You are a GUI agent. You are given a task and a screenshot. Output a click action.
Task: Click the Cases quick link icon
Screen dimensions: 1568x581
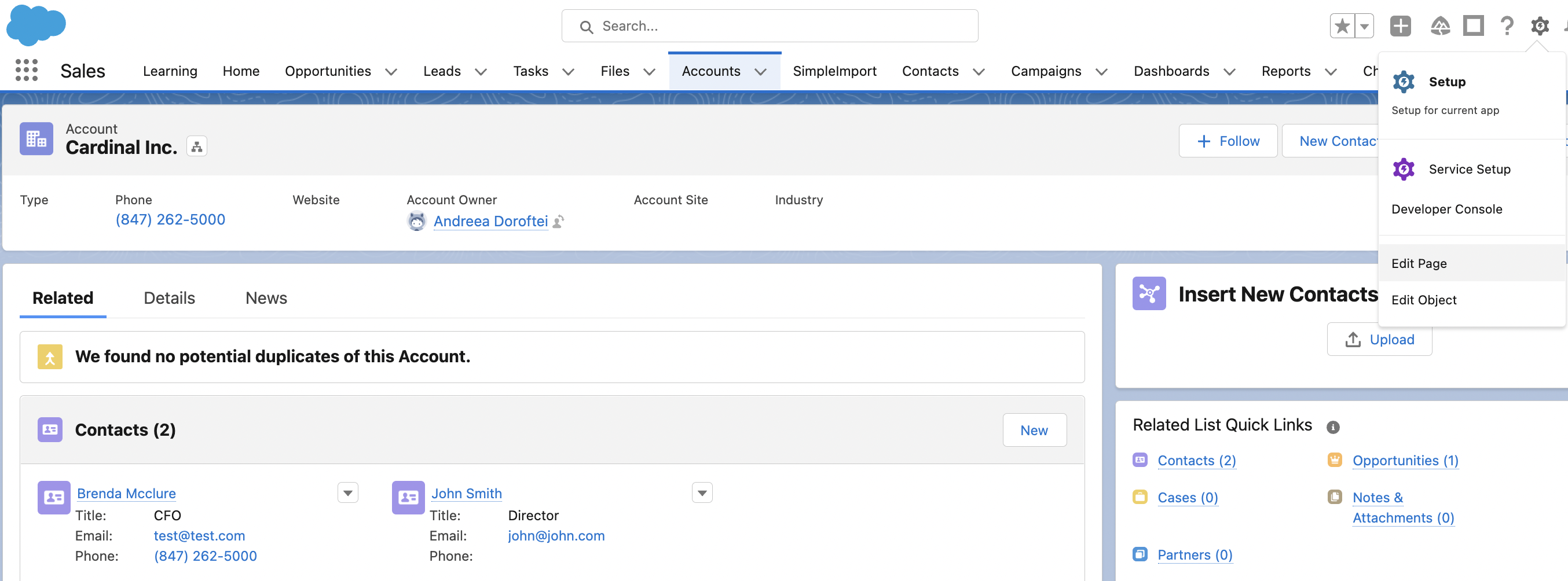[1140, 497]
